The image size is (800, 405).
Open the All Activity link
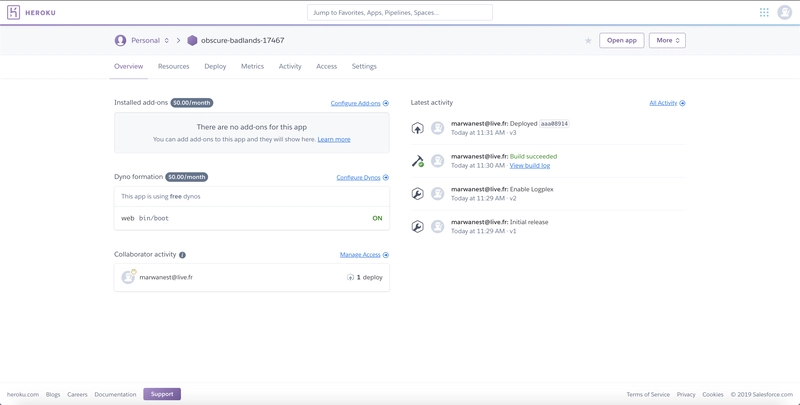click(x=663, y=103)
